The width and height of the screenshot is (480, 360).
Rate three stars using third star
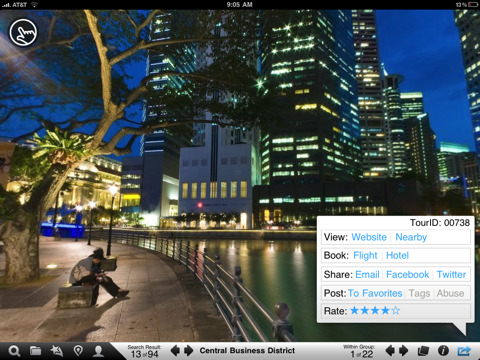[x=375, y=311]
